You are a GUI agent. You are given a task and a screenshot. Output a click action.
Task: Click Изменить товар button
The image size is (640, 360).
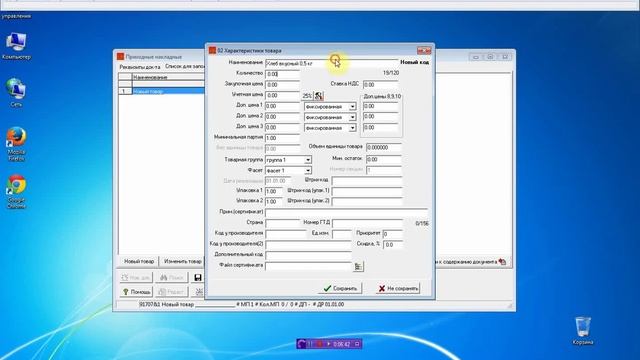182,261
